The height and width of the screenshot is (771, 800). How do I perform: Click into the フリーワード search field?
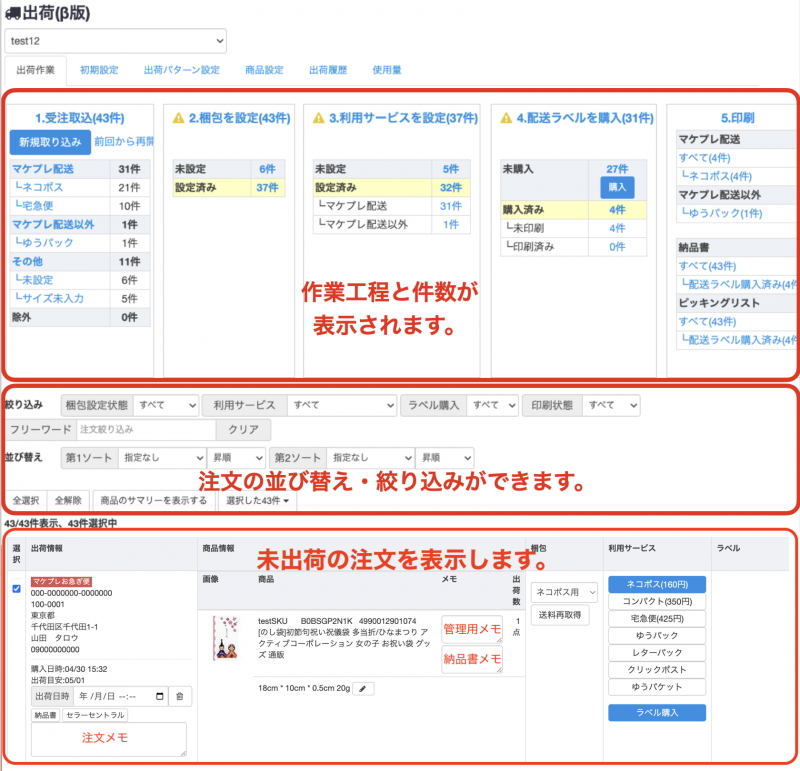146,430
